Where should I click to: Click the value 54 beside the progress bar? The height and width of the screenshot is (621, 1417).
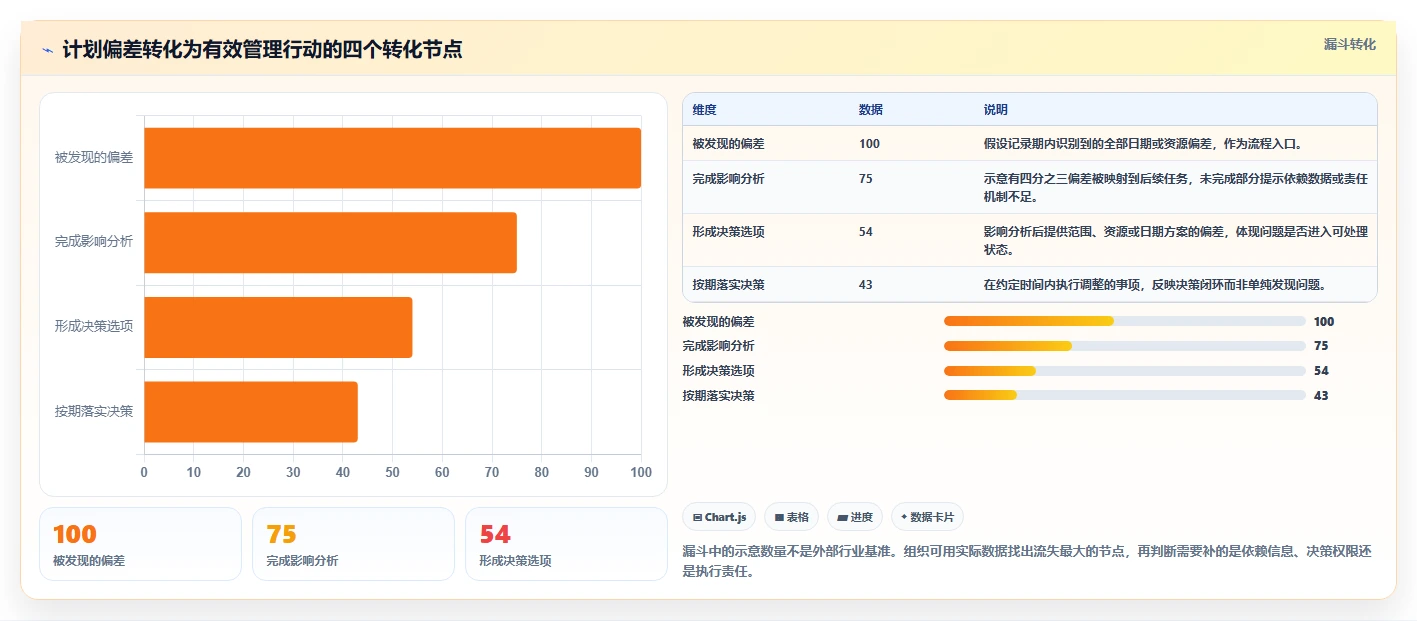coord(1321,371)
